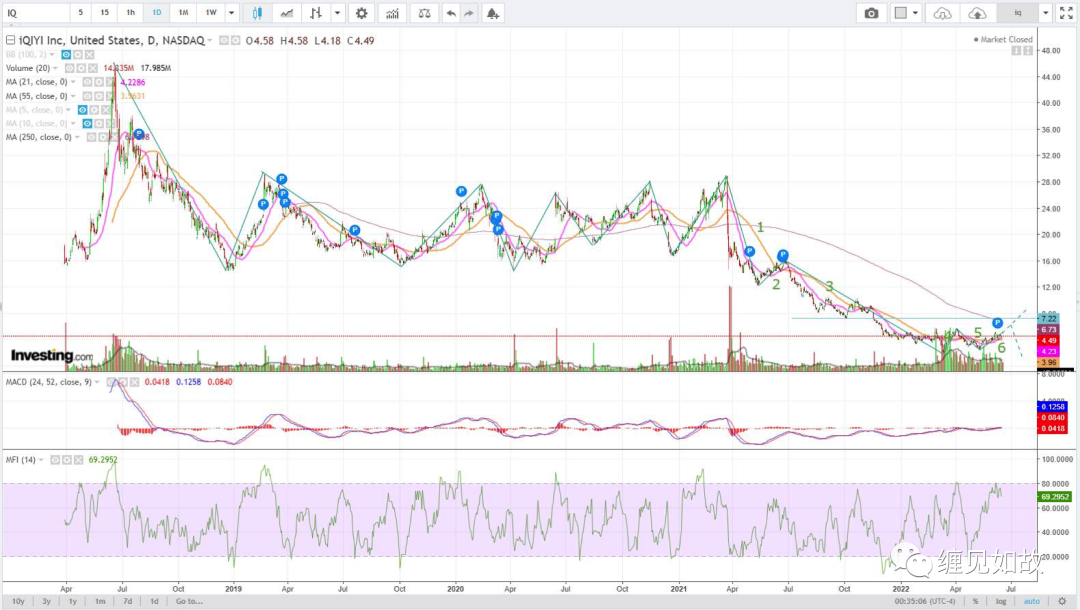Select the 1M interval

pyautogui.click(x=183, y=13)
